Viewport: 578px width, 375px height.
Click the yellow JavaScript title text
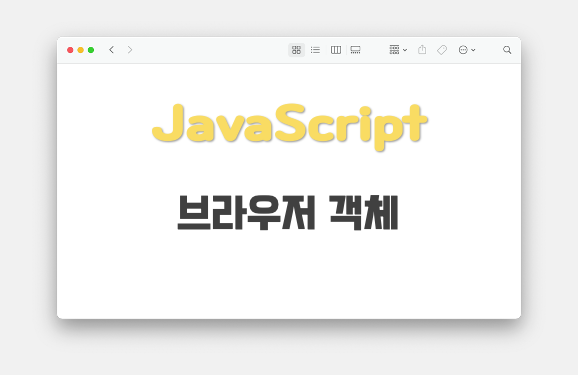(x=290, y=127)
